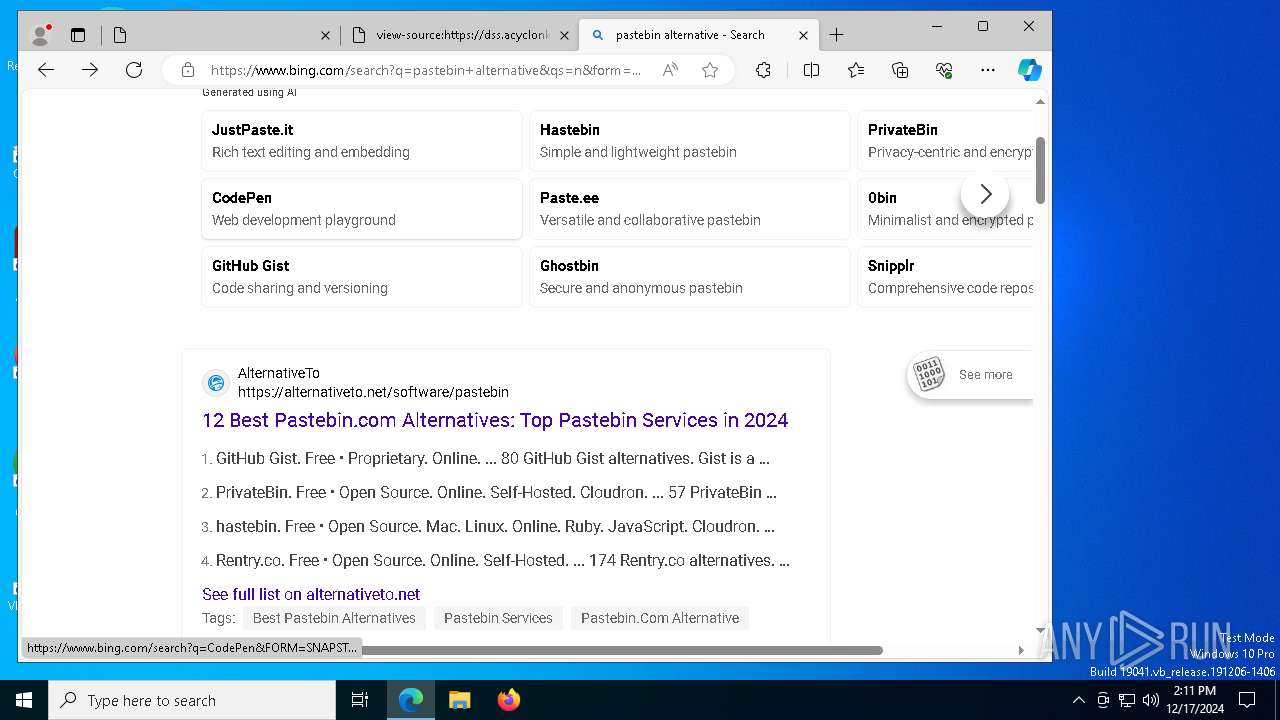Select Best Pastebin Alternatives tag
This screenshot has height=720, width=1280.
click(x=334, y=618)
